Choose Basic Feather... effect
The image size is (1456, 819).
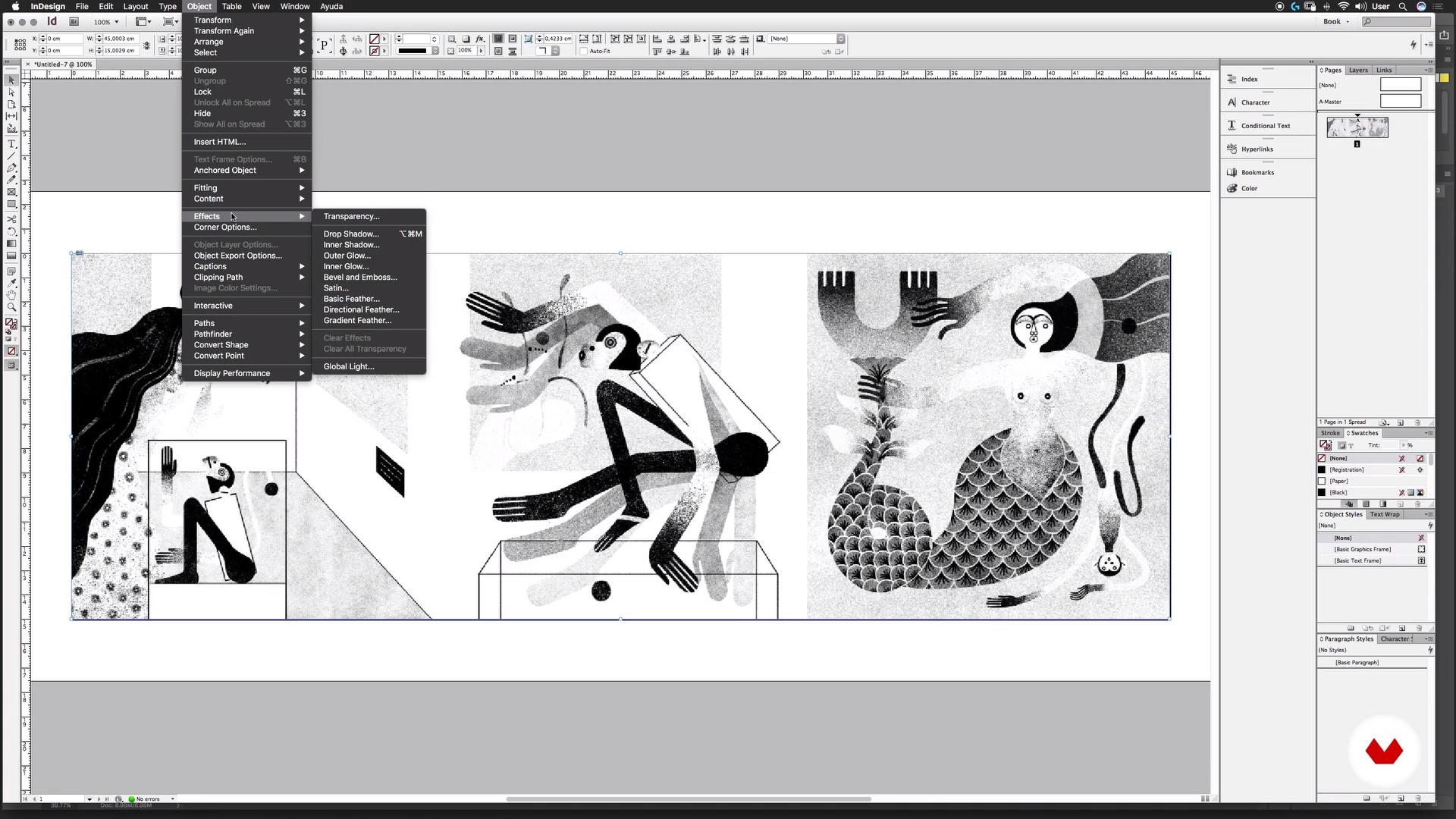pyautogui.click(x=369, y=299)
